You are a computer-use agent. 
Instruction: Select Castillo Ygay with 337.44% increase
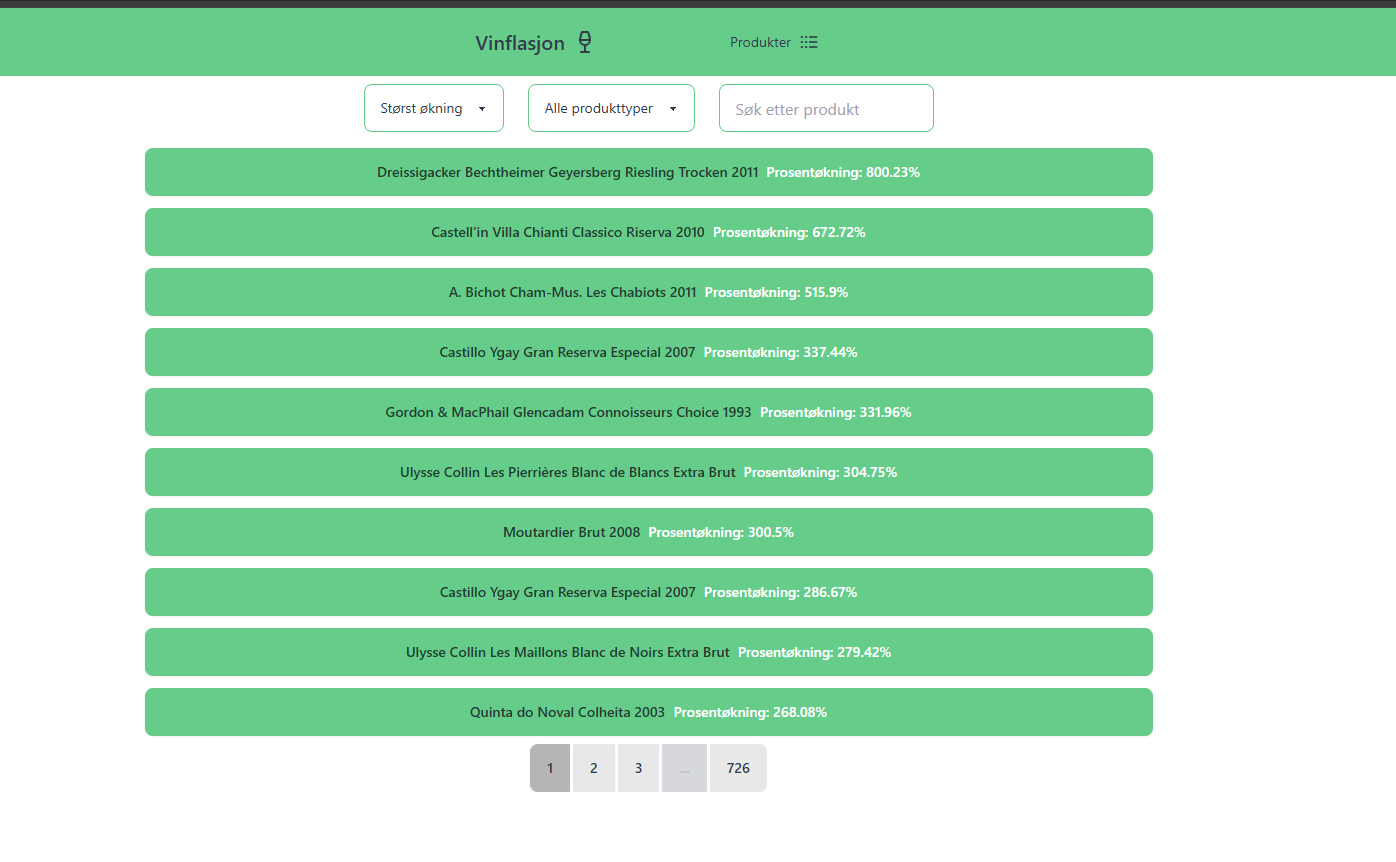coord(648,352)
